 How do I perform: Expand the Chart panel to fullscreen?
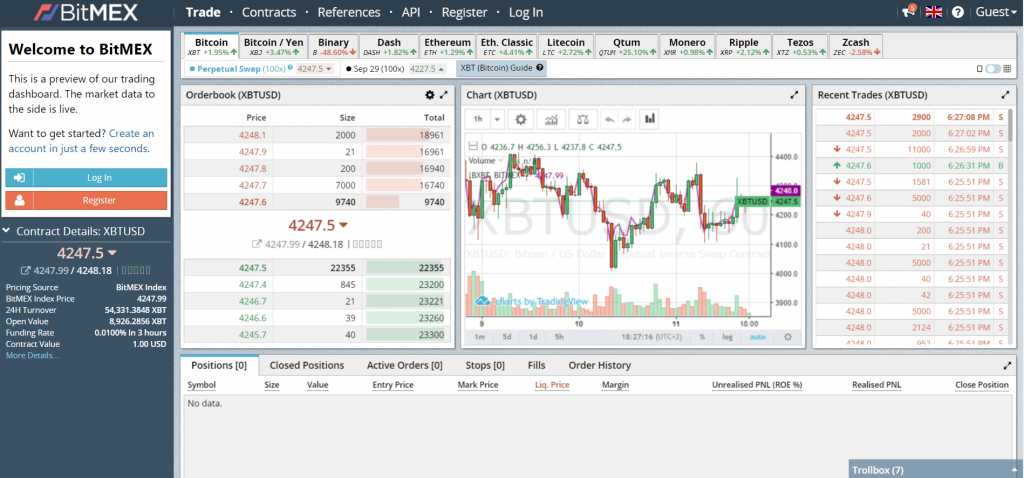coord(794,95)
